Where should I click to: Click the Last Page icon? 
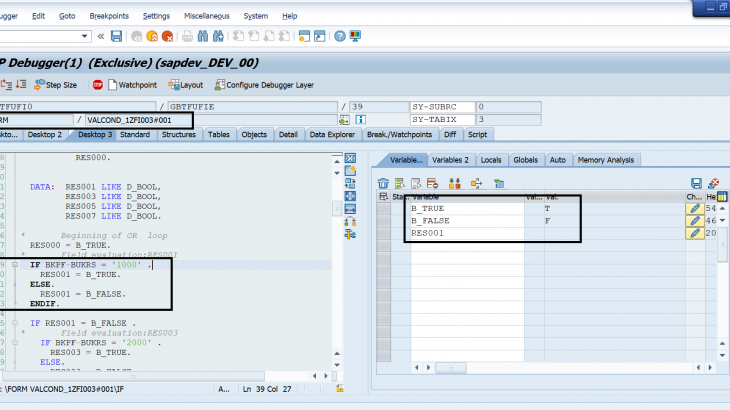(x=284, y=36)
